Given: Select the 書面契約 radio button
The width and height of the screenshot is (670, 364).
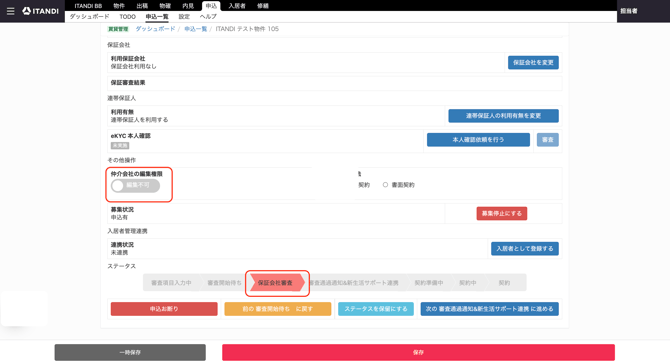Looking at the screenshot, I should click(385, 185).
